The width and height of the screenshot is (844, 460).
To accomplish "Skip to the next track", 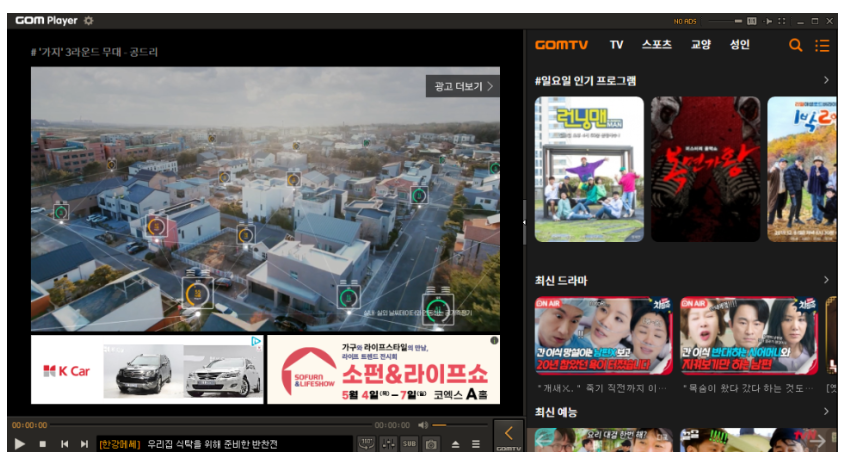I will (84, 444).
